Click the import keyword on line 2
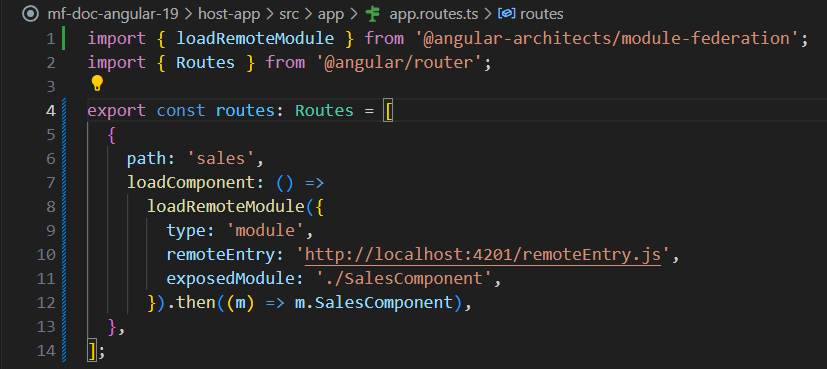The width and height of the screenshot is (827, 369). pos(117,63)
